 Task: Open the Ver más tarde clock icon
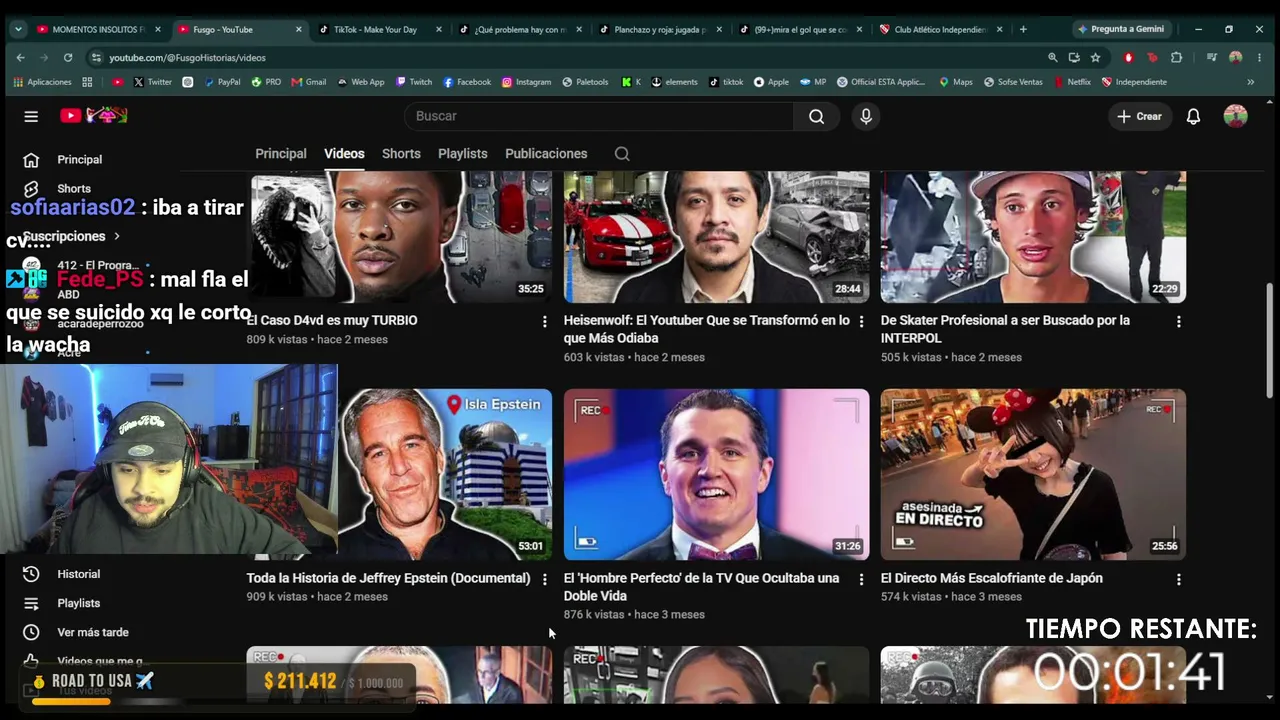coord(31,632)
